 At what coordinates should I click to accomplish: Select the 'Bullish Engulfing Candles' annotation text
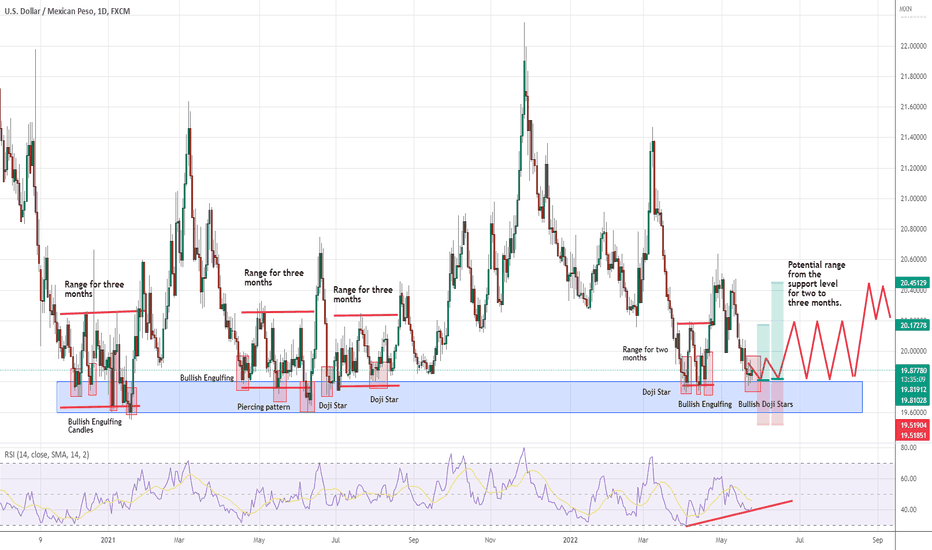[95, 426]
